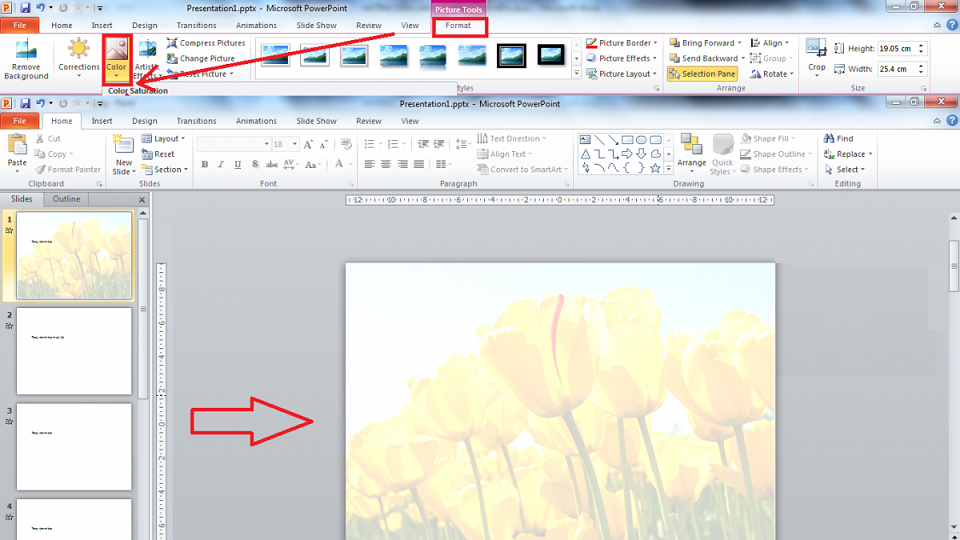960x540 pixels.
Task: Click Format Painter
Action: [x=67, y=170]
